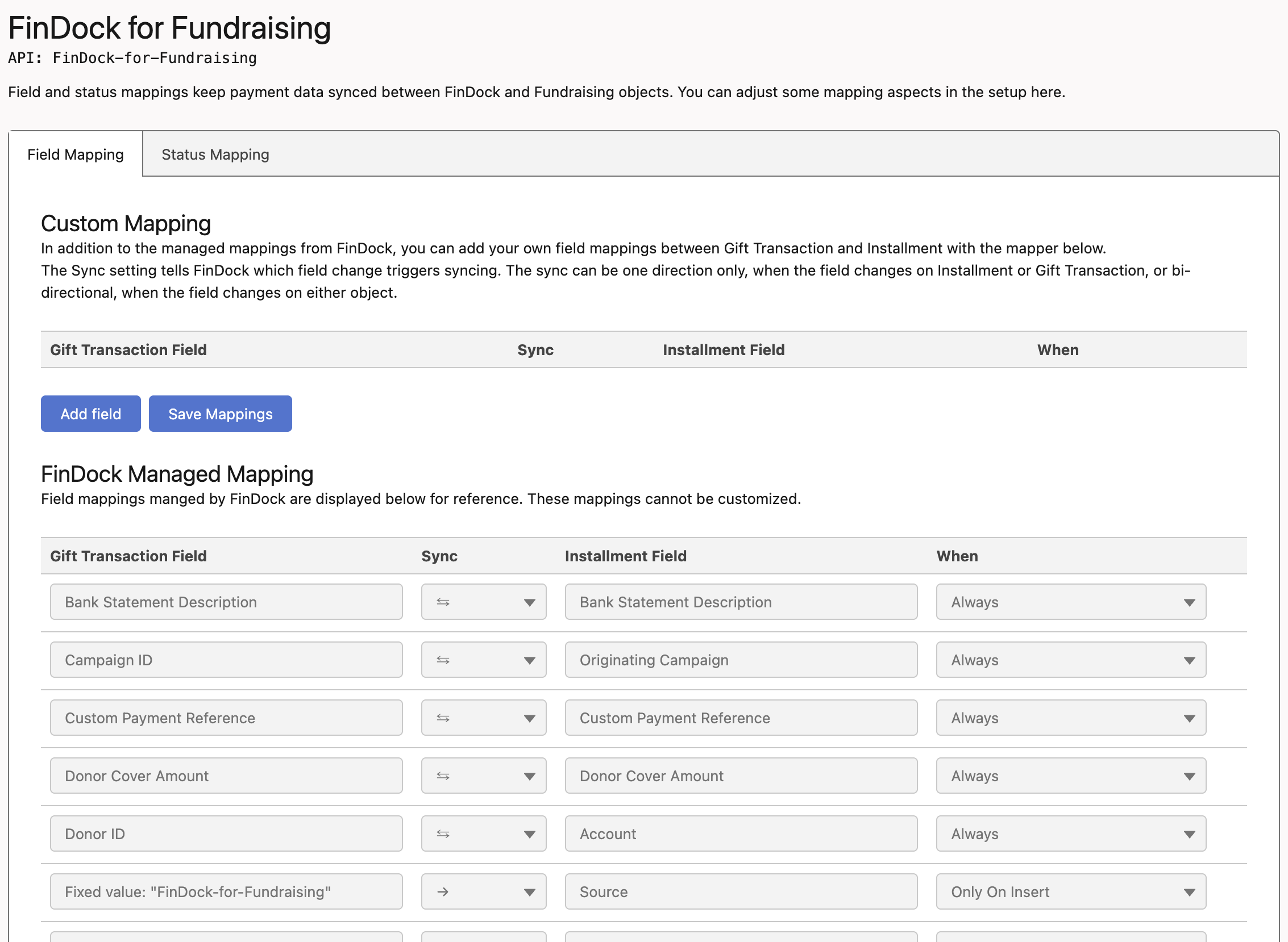This screenshot has width=1288, height=942.
Task: Expand When dropdown for Custom Payment Reference
Action: [x=1071, y=718]
